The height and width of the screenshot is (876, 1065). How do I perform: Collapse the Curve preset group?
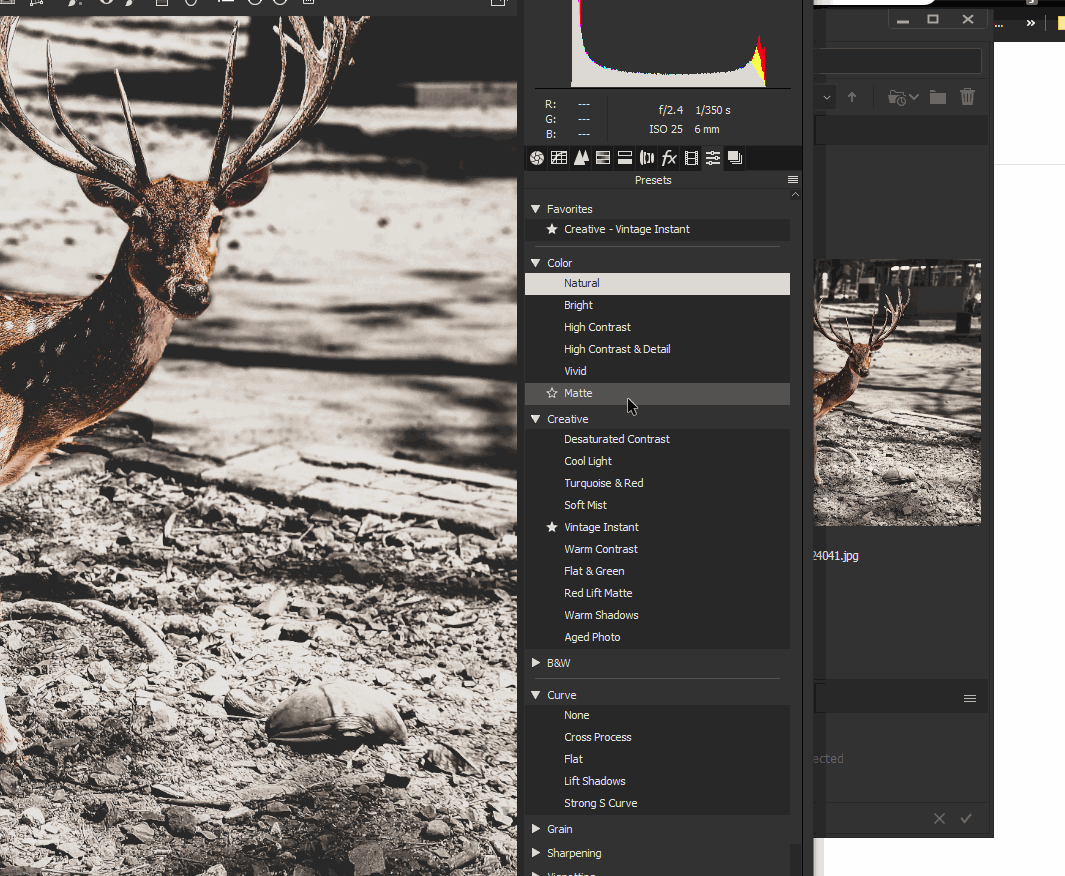(535, 695)
